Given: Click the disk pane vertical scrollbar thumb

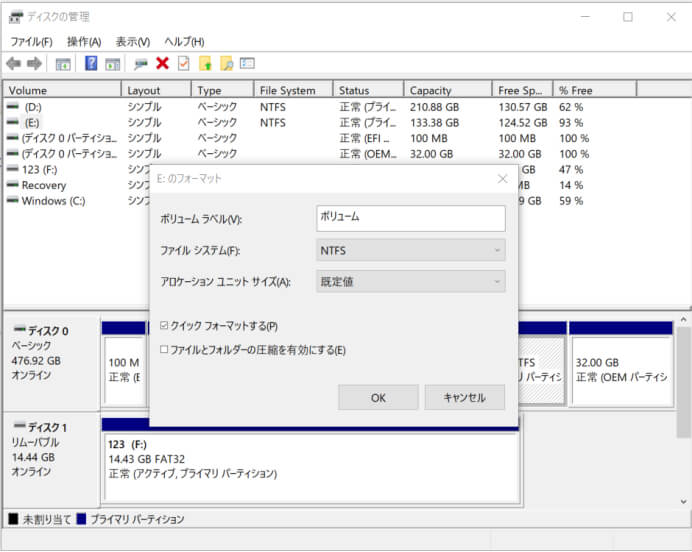Looking at the screenshot, I should click(683, 382).
